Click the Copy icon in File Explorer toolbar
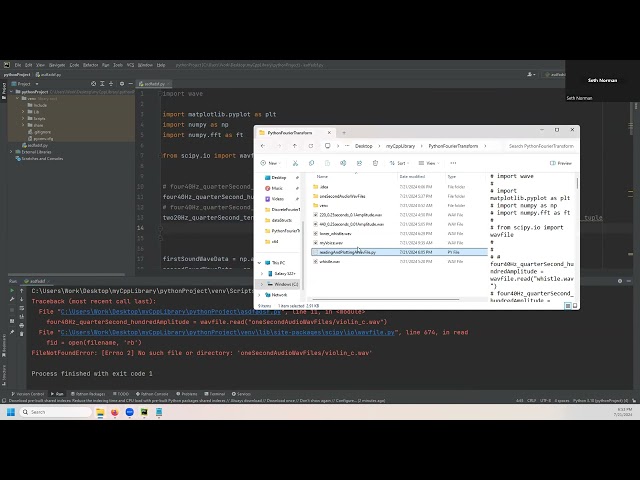This screenshot has width=640, height=480. 313,163
